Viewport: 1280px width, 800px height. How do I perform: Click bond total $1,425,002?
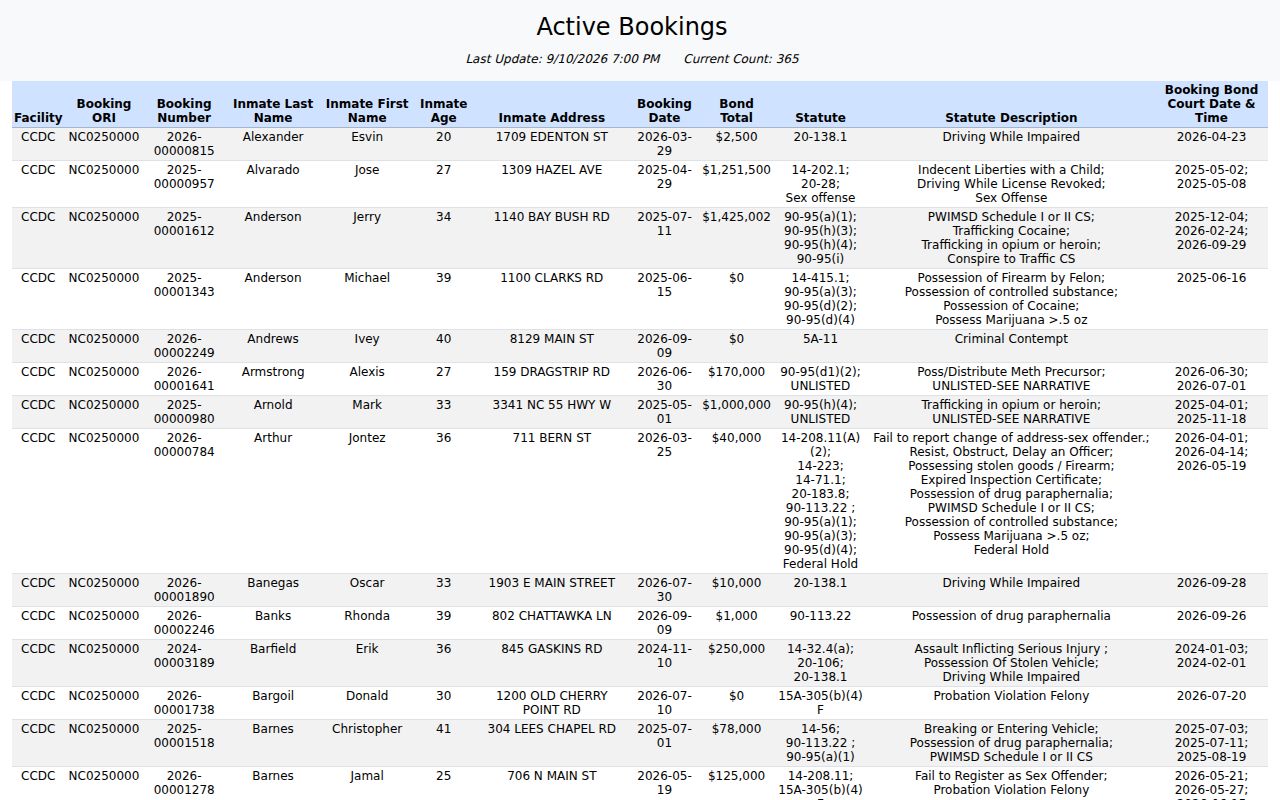point(736,217)
